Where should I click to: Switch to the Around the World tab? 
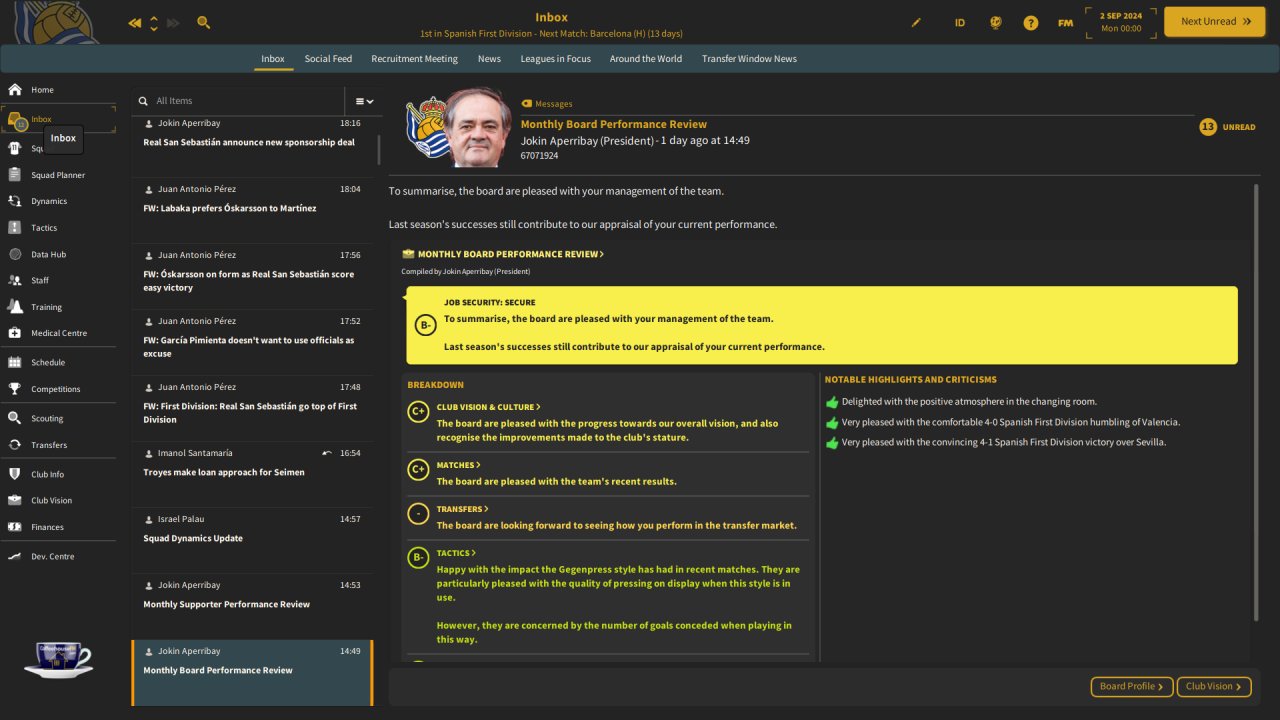[646, 59]
